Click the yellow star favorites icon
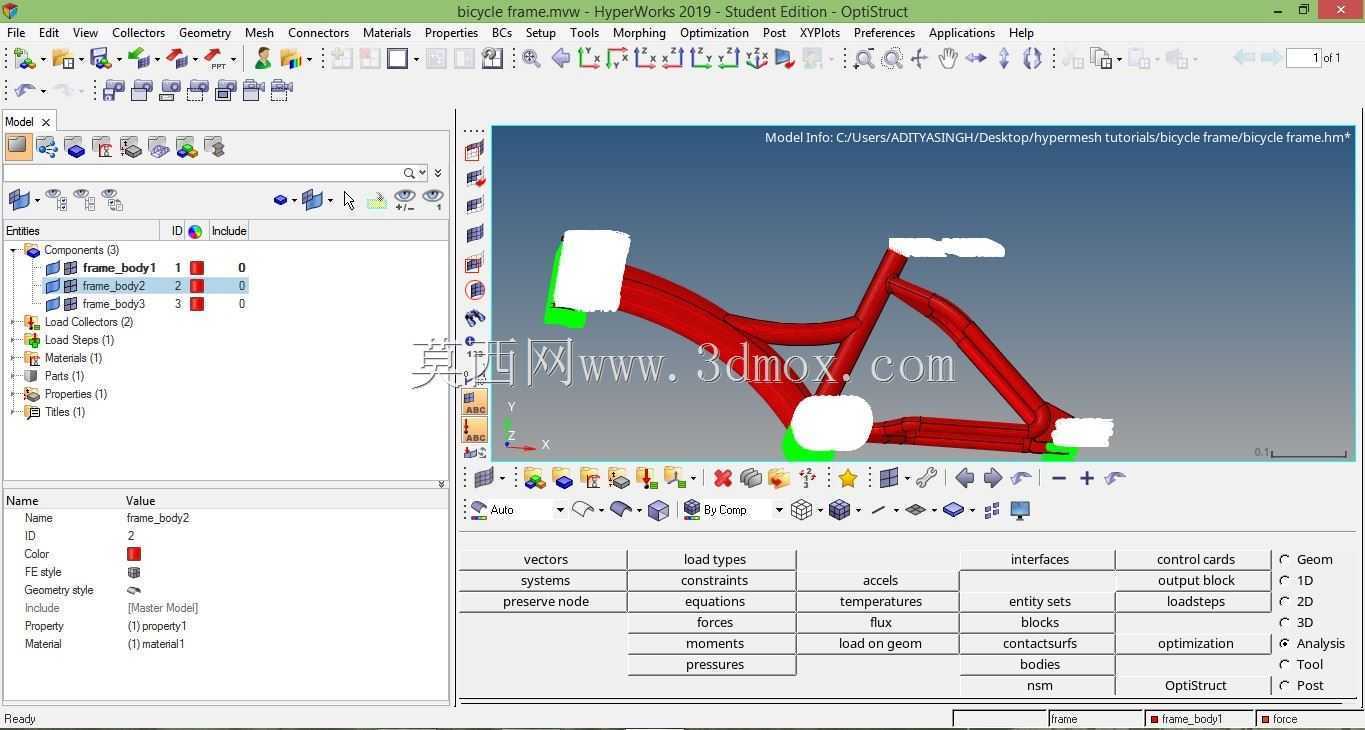 pyautogui.click(x=848, y=479)
